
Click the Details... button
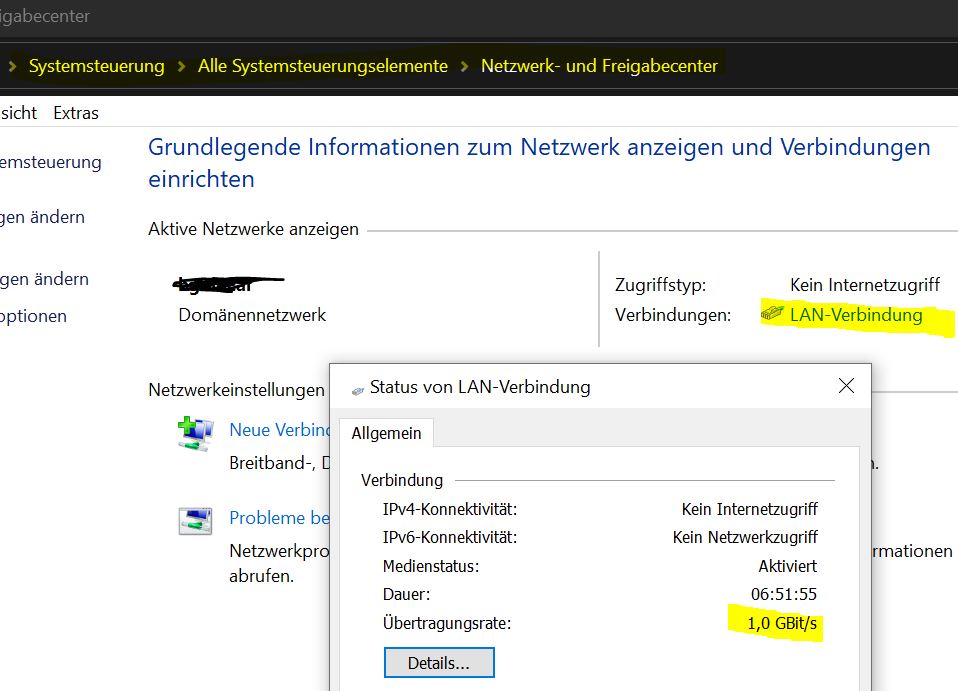439,663
